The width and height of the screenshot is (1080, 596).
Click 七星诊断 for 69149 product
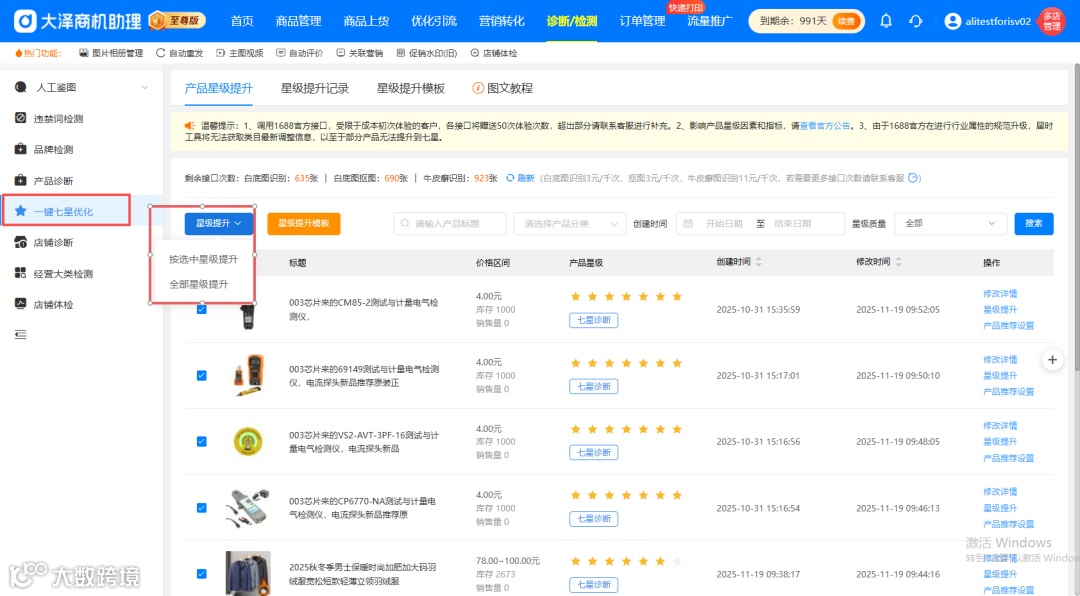[594, 387]
